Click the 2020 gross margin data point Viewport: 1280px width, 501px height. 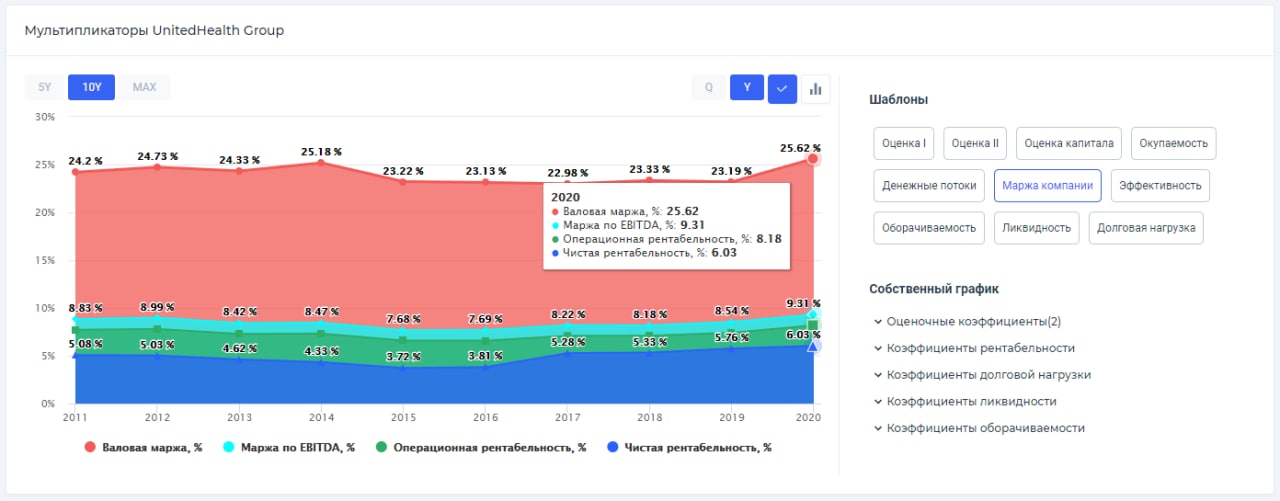click(813, 159)
